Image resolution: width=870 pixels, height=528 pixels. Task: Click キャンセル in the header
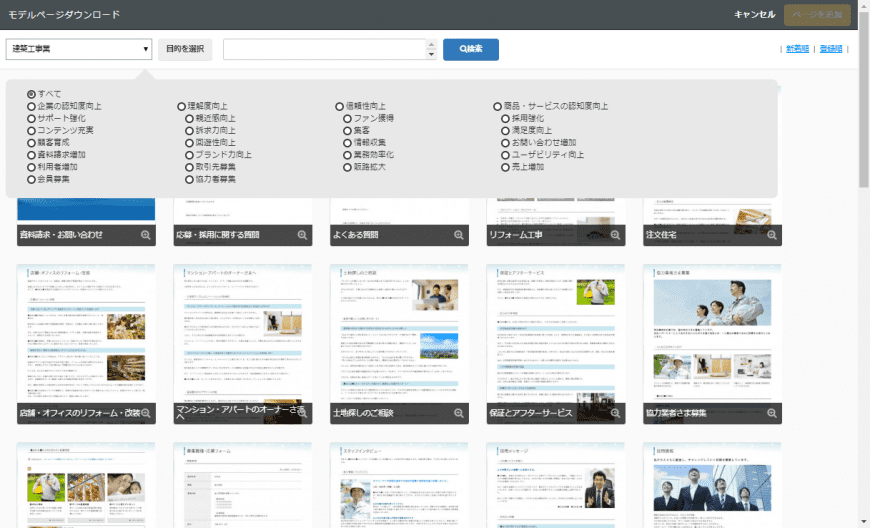pos(754,14)
